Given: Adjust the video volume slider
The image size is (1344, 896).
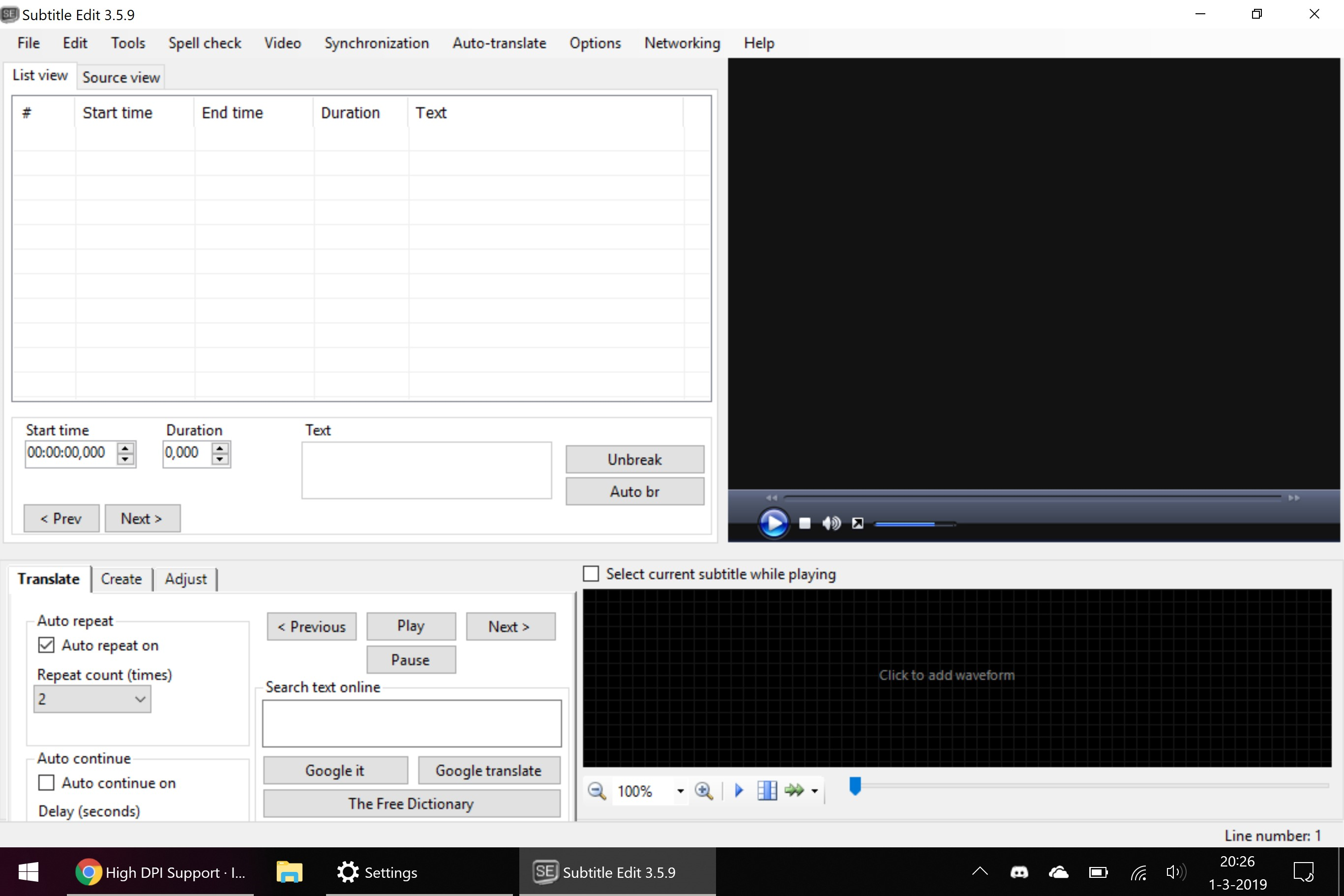Looking at the screenshot, I should [915, 523].
